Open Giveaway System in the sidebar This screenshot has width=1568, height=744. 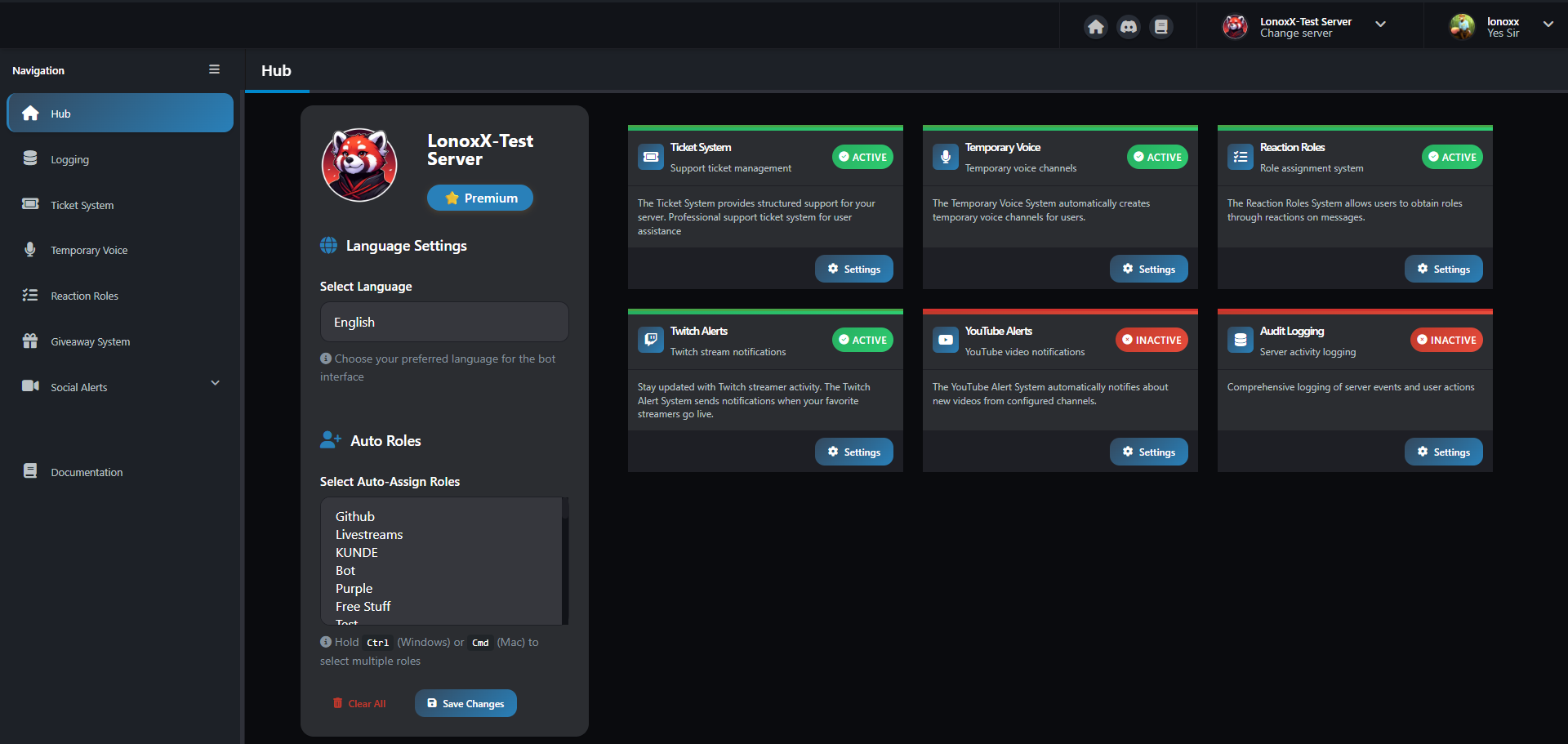click(90, 341)
